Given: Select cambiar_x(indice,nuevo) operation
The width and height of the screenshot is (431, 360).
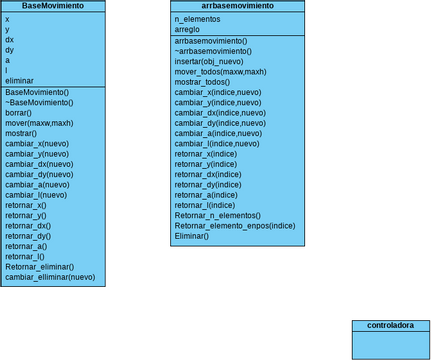Looking at the screenshot, I should coord(218,92).
